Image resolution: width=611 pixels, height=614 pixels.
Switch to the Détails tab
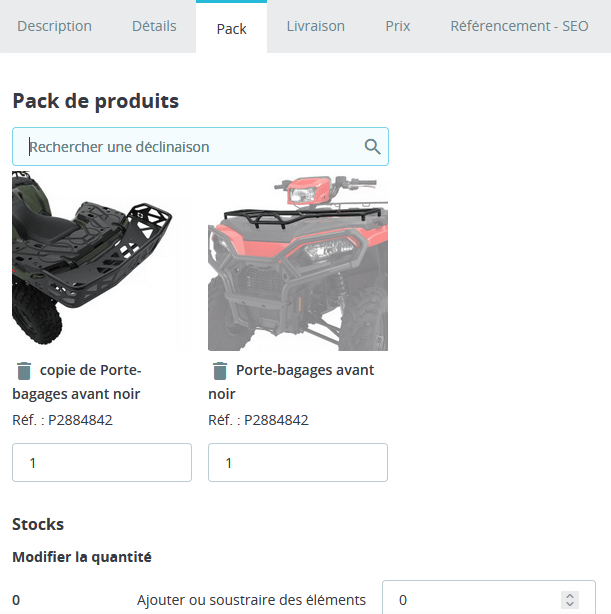[x=154, y=26]
